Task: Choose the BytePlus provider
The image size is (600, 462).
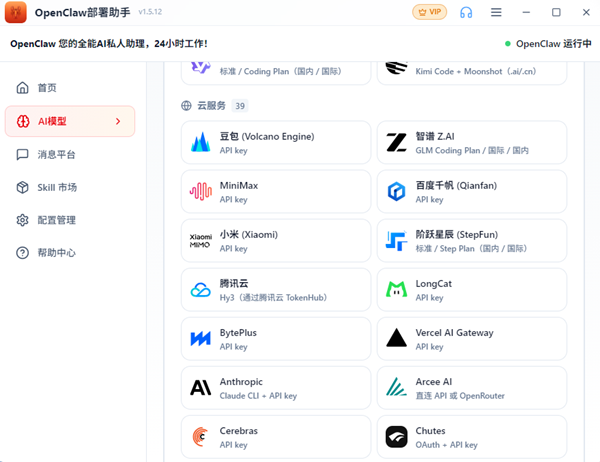Action: [x=276, y=339]
